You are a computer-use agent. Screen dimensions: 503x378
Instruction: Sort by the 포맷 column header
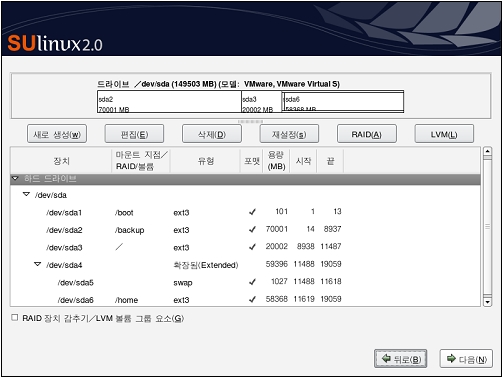(x=251, y=161)
